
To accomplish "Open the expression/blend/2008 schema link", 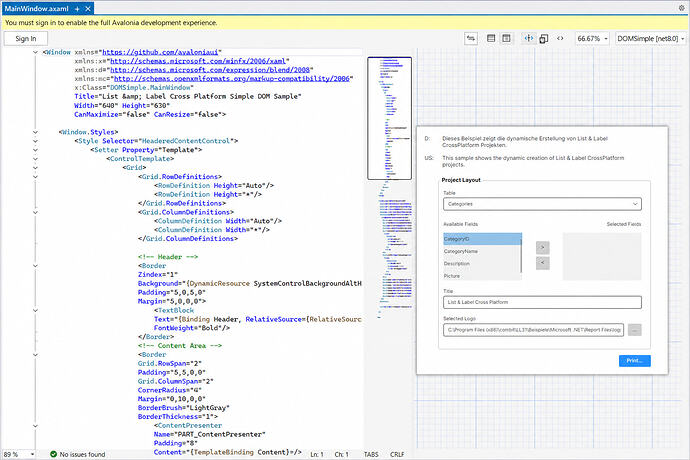I will tap(210, 70).
